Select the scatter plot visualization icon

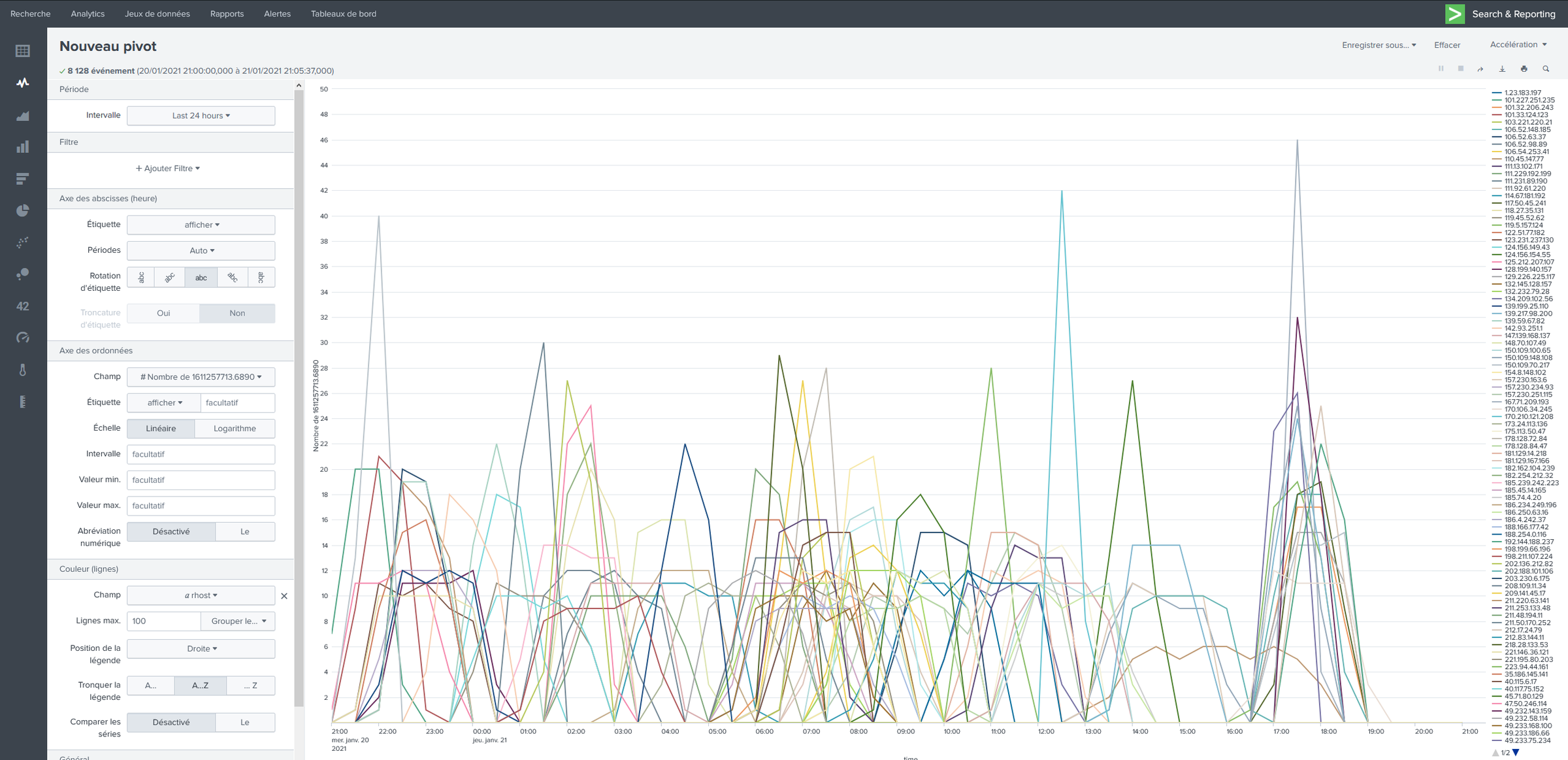coord(23,242)
